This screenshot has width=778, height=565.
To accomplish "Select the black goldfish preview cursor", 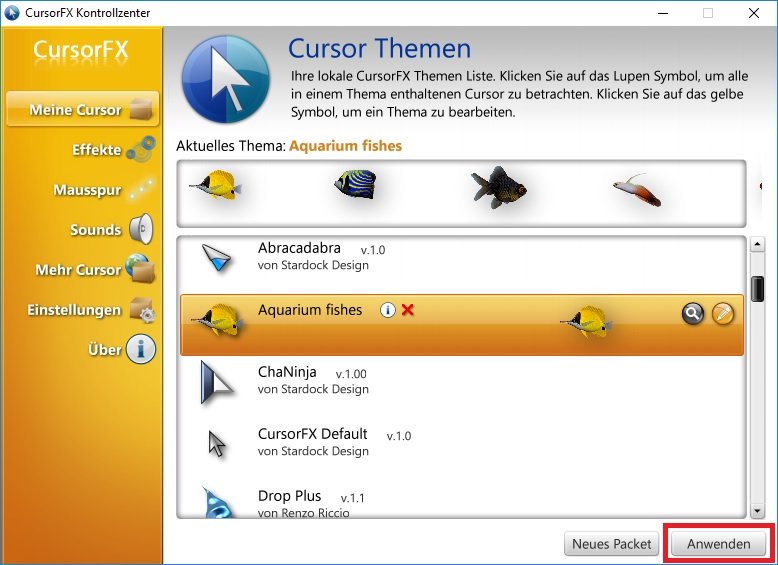I will (498, 188).
